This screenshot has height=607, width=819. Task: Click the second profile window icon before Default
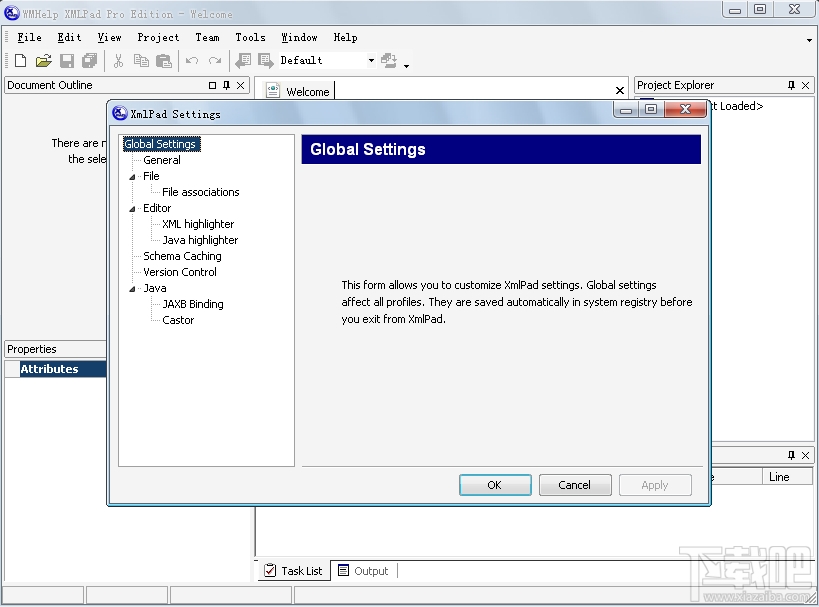pos(266,61)
